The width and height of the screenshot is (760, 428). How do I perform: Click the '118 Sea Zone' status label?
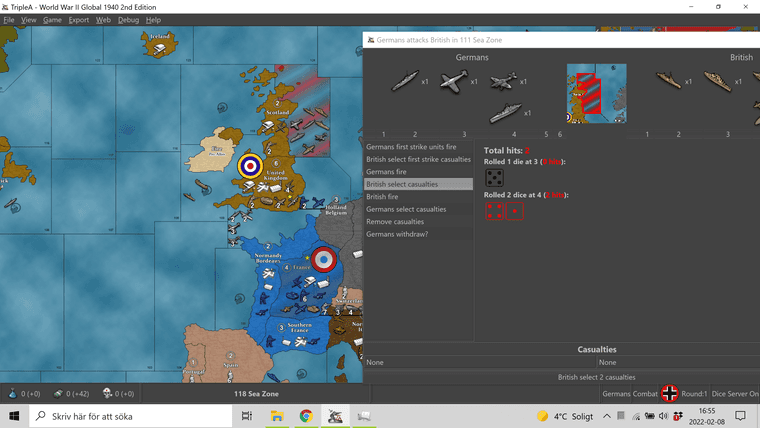256,394
